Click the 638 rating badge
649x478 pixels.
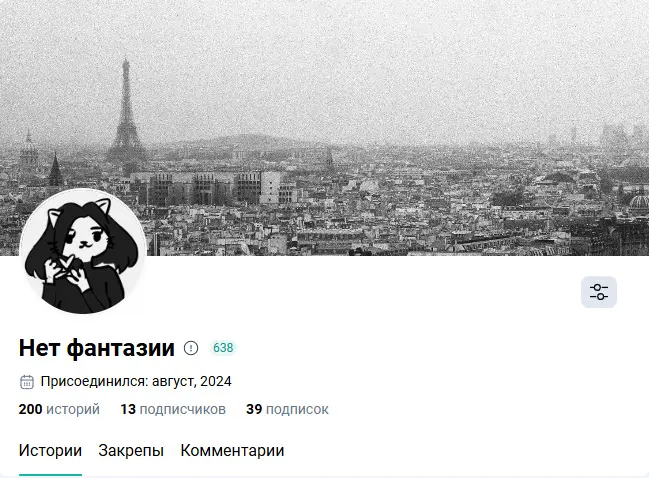pos(223,348)
